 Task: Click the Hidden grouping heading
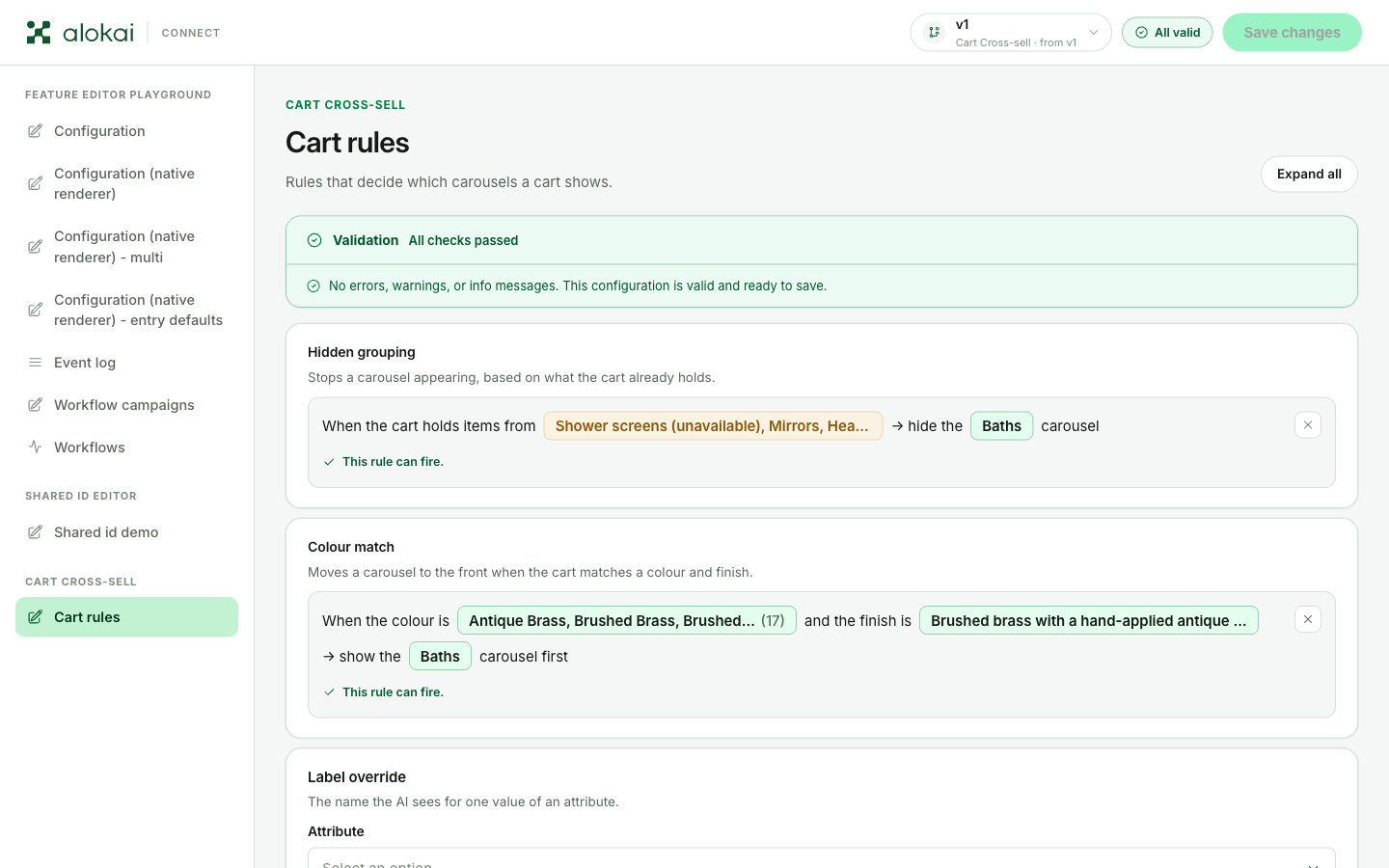362,352
